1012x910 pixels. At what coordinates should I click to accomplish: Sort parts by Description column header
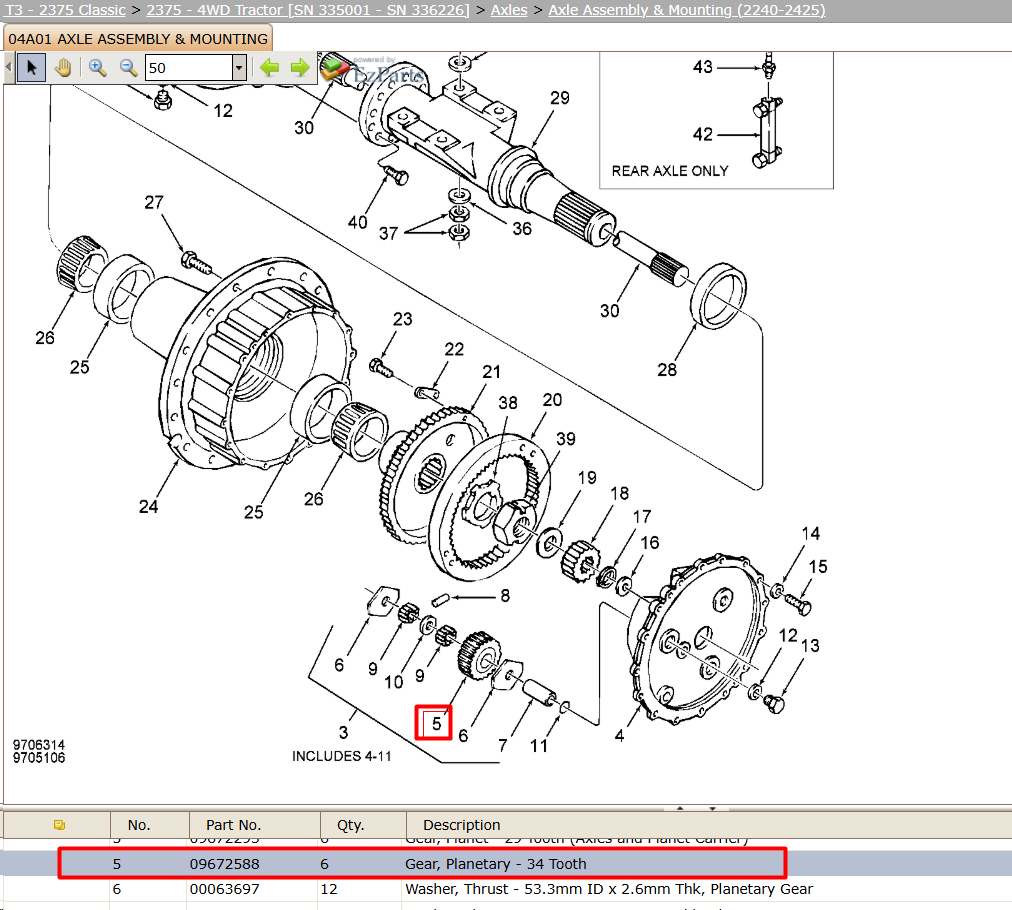[461, 825]
